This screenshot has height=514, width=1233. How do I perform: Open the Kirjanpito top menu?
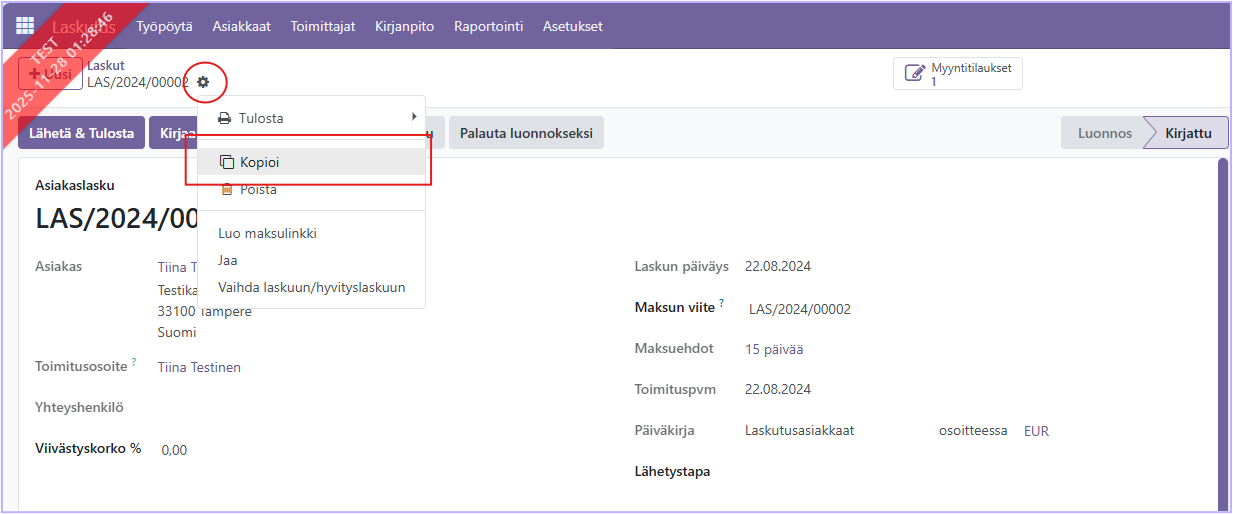[x=404, y=26]
